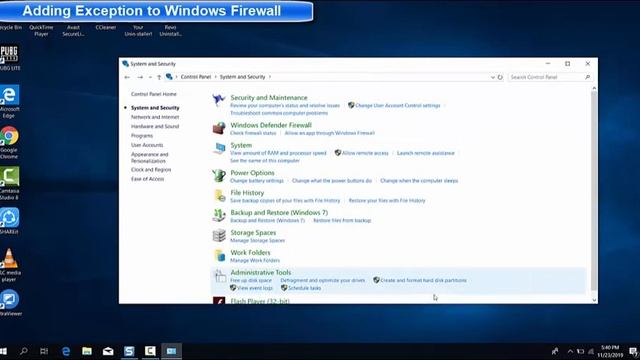Refresh the Control Panel view

click(500, 77)
